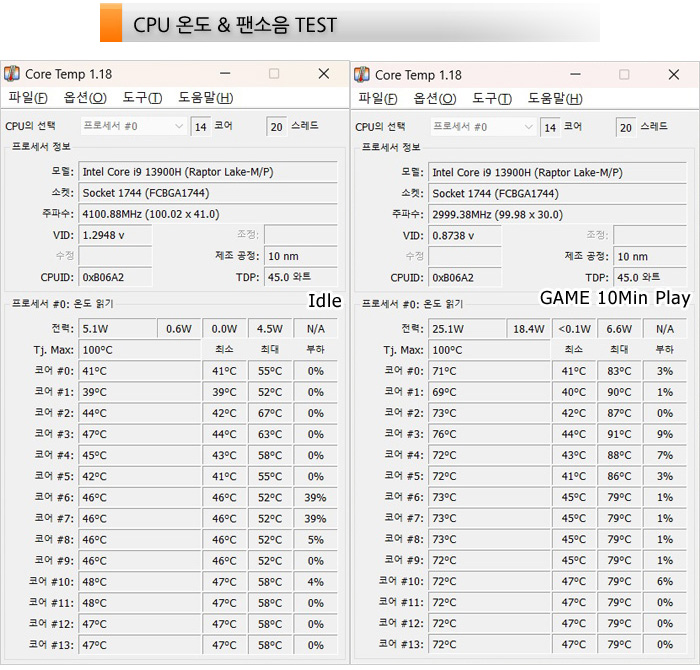Viewport: 700px width, 670px height.
Task: Click maximize button on right Core Temp window
Action: [x=623, y=75]
